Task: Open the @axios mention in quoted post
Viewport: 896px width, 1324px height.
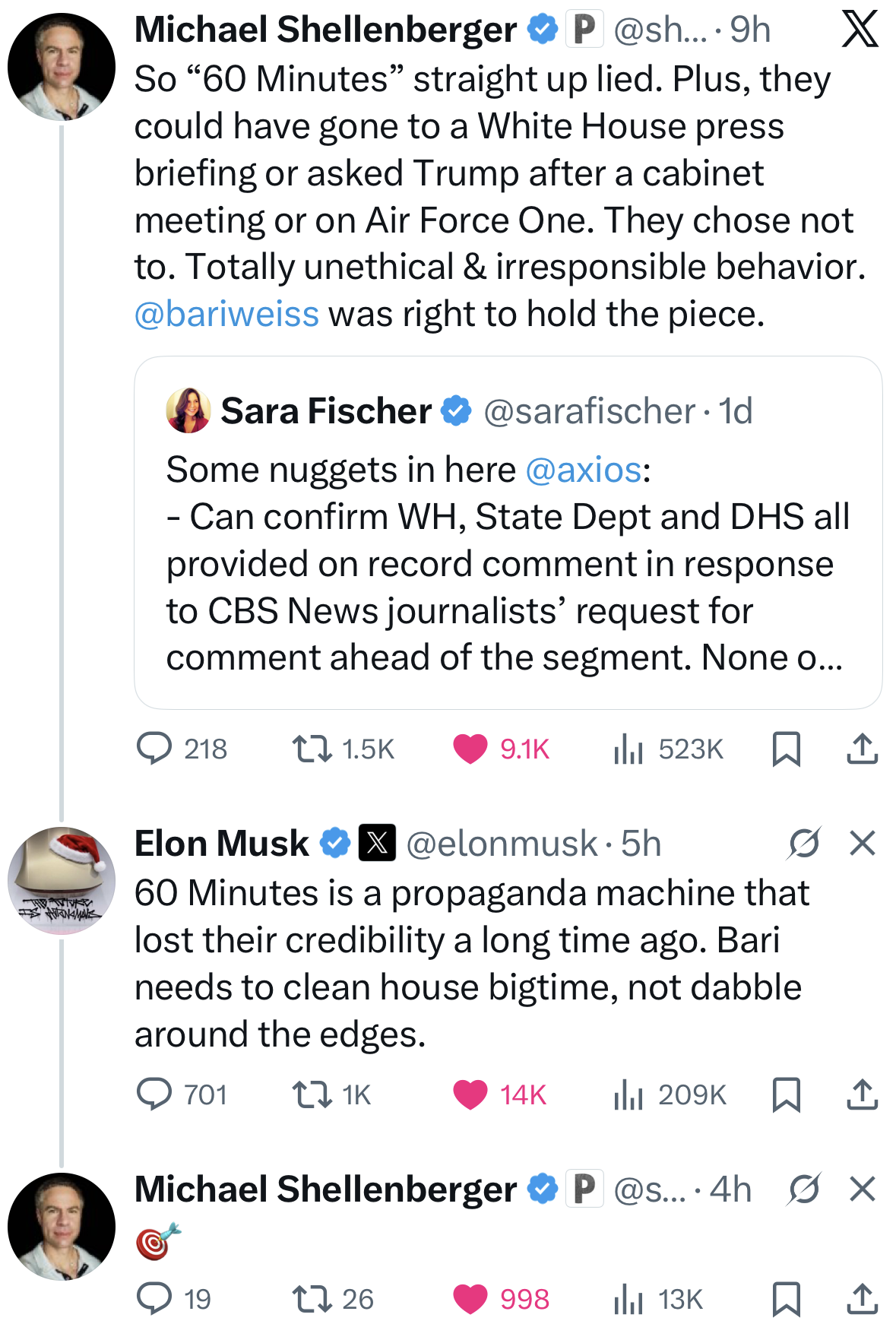Action: click(x=584, y=470)
